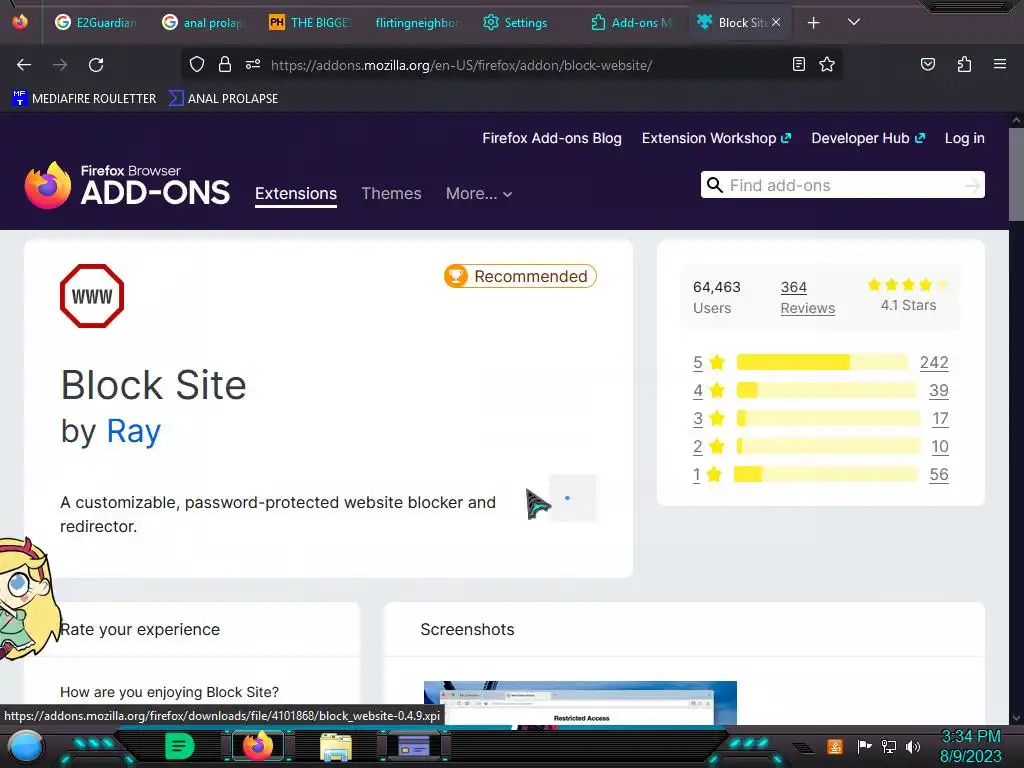This screenshot has height=768, width=1024.
Task: Switch to THE BIGGE tab
Action: 311,22
